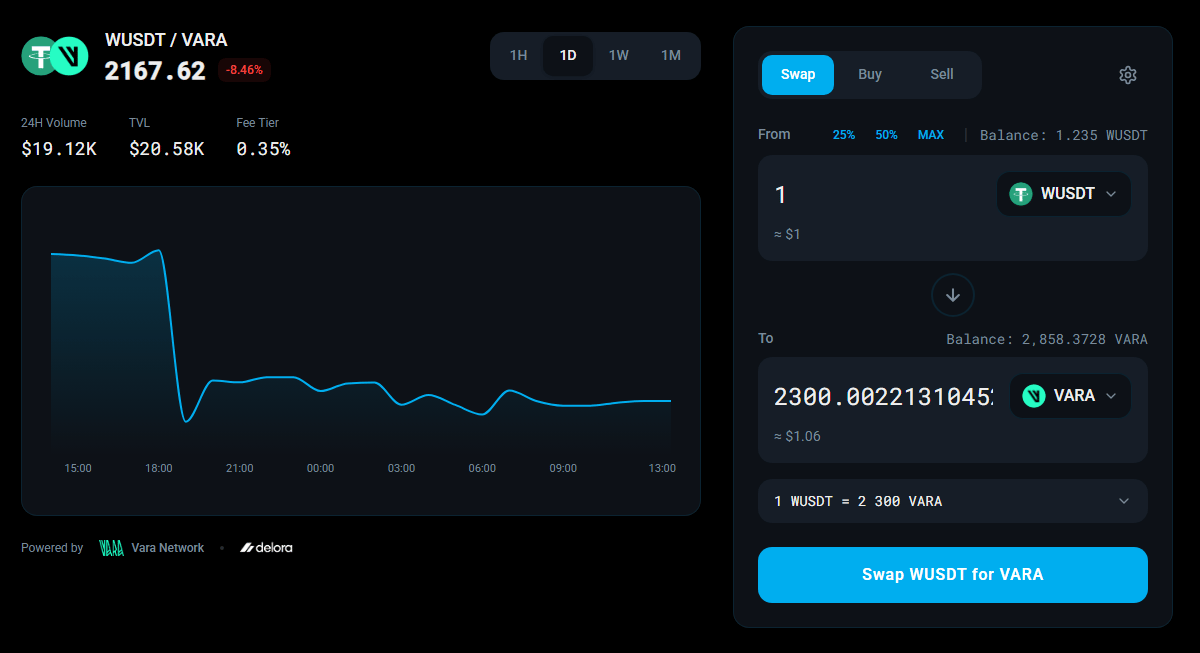Use MAX balance for From amount
The height and width of the screenshot is (653, 1200).
[x=931, y=135]
